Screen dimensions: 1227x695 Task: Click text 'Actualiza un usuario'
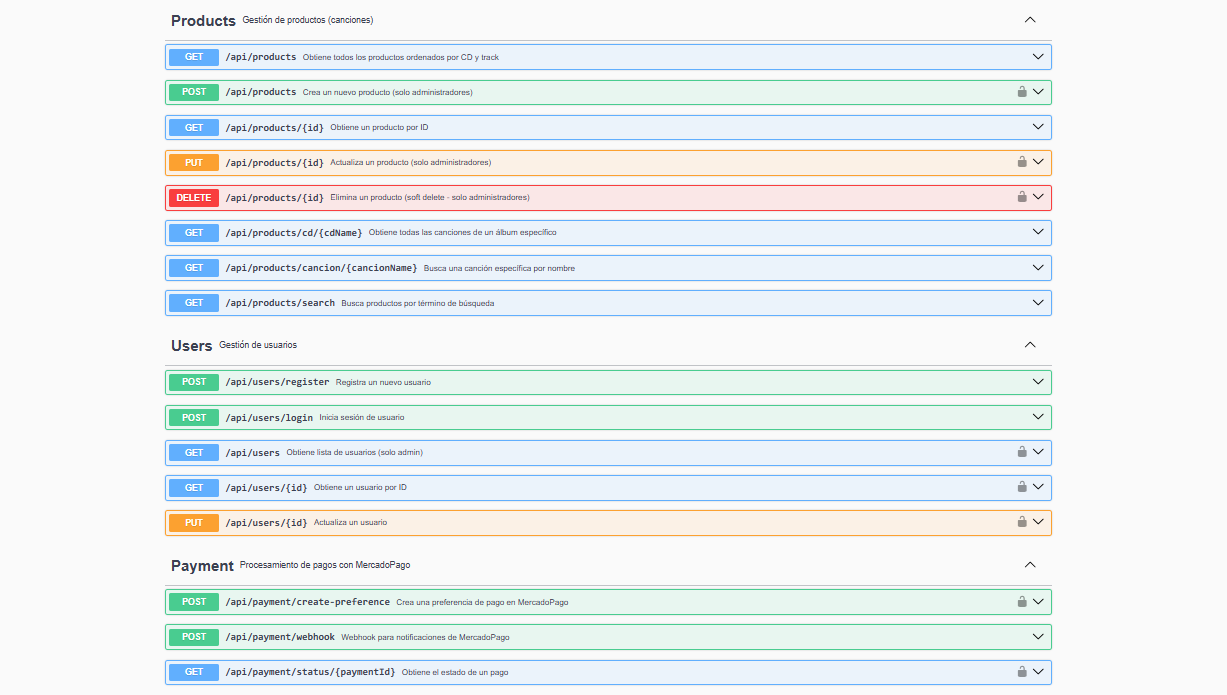350,522
